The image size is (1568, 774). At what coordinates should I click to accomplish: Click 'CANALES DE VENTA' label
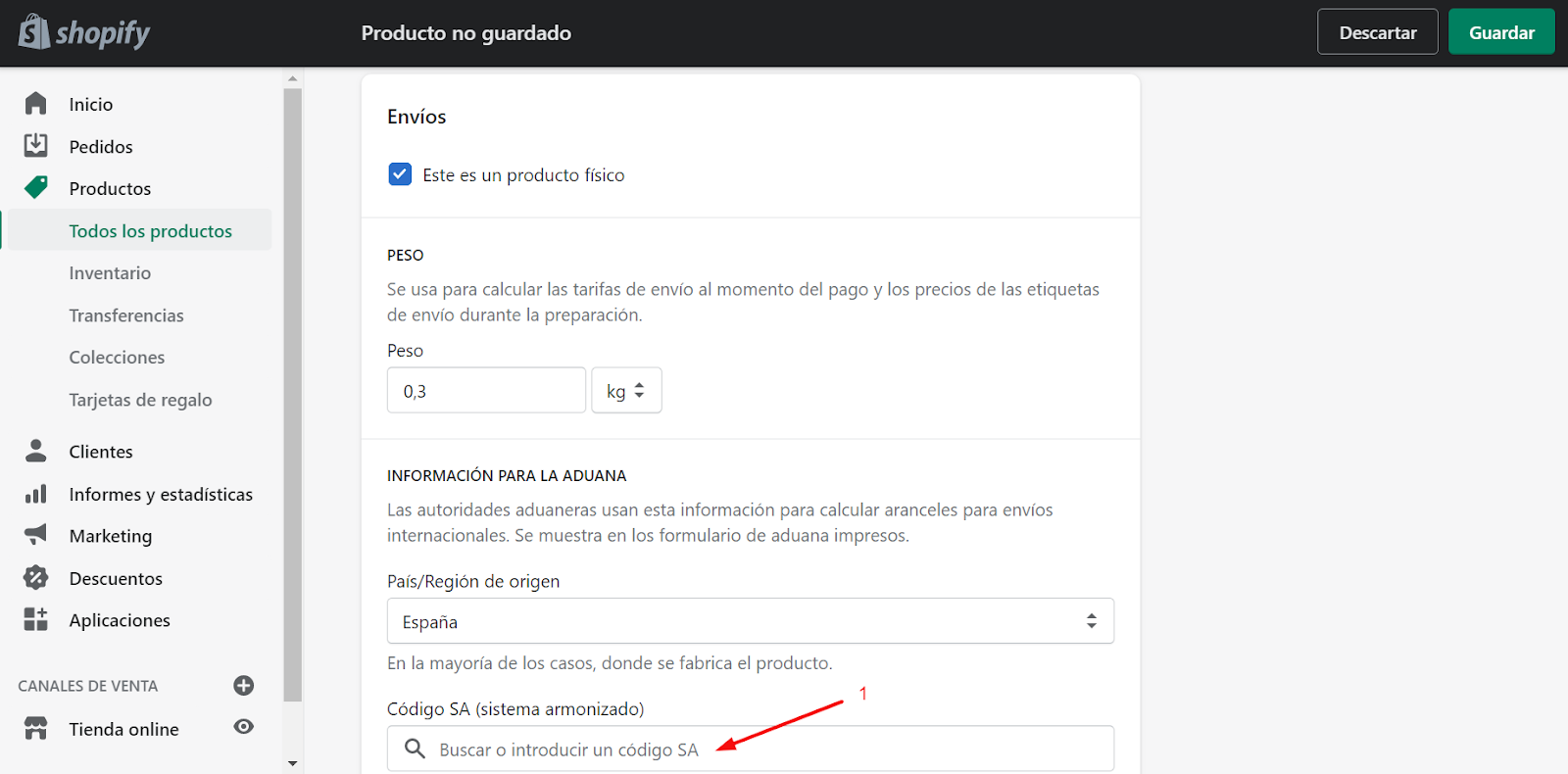click(x=88, y=686)
